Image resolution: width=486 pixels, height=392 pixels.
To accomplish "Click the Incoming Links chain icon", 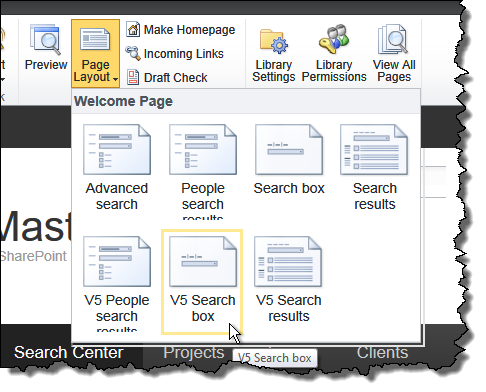I will [x=133, y=53].
